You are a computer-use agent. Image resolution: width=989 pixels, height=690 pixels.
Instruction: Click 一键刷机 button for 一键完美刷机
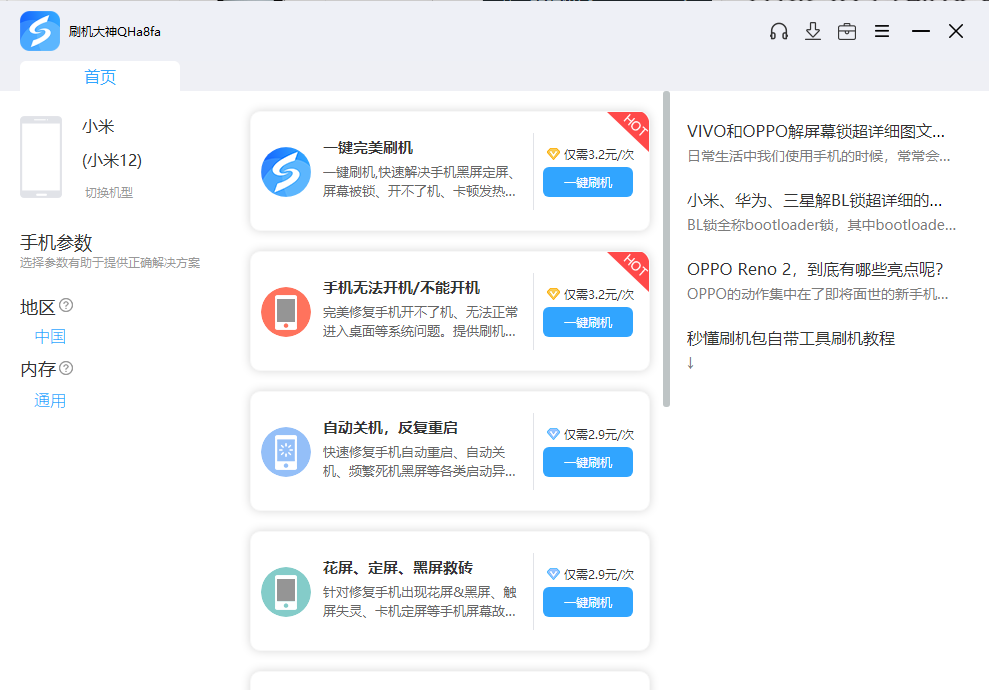[588, 182]
